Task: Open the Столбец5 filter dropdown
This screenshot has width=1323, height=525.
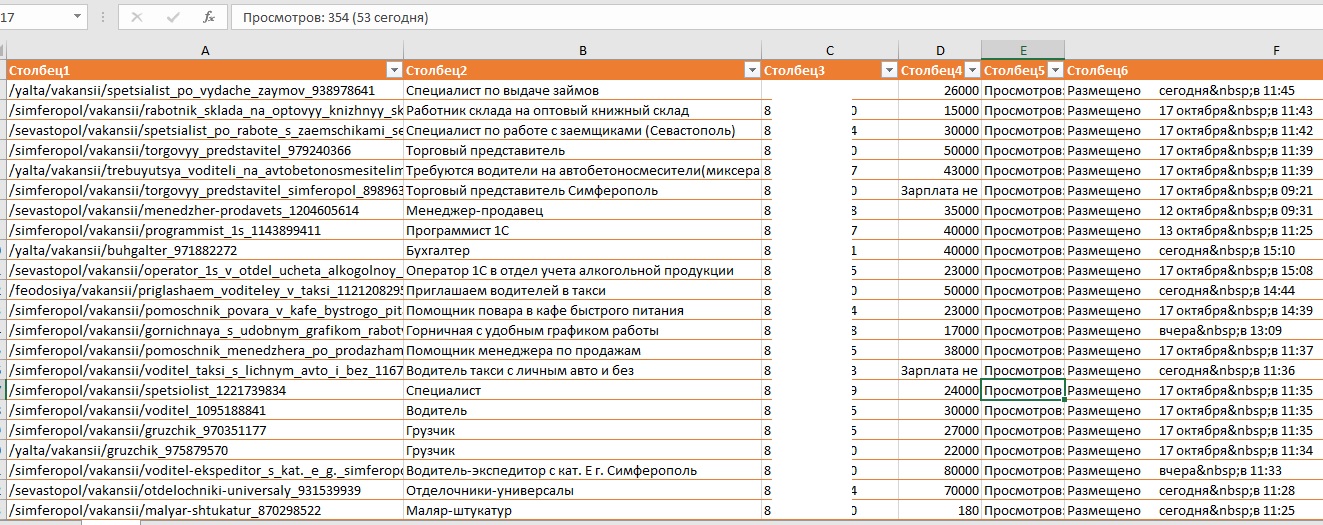Action: point(1054,70)
